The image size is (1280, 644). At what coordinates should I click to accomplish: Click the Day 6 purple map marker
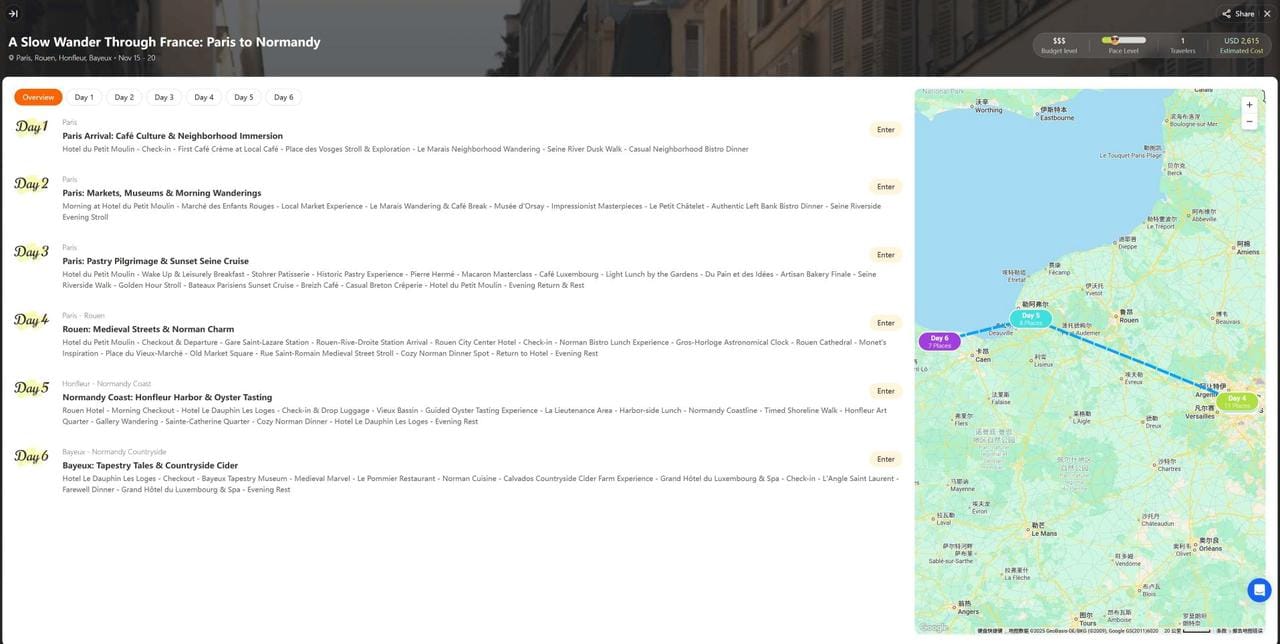pos(939,342)
